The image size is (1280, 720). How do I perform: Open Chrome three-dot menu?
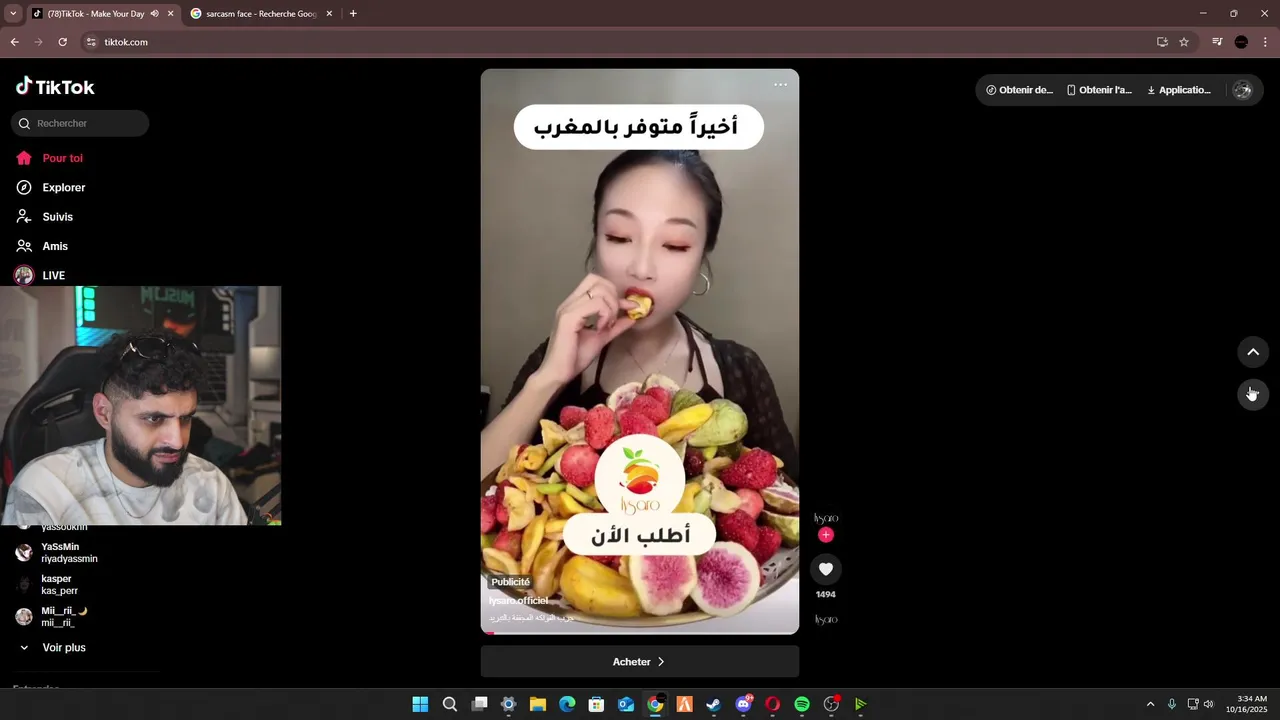coord(1265,42)
